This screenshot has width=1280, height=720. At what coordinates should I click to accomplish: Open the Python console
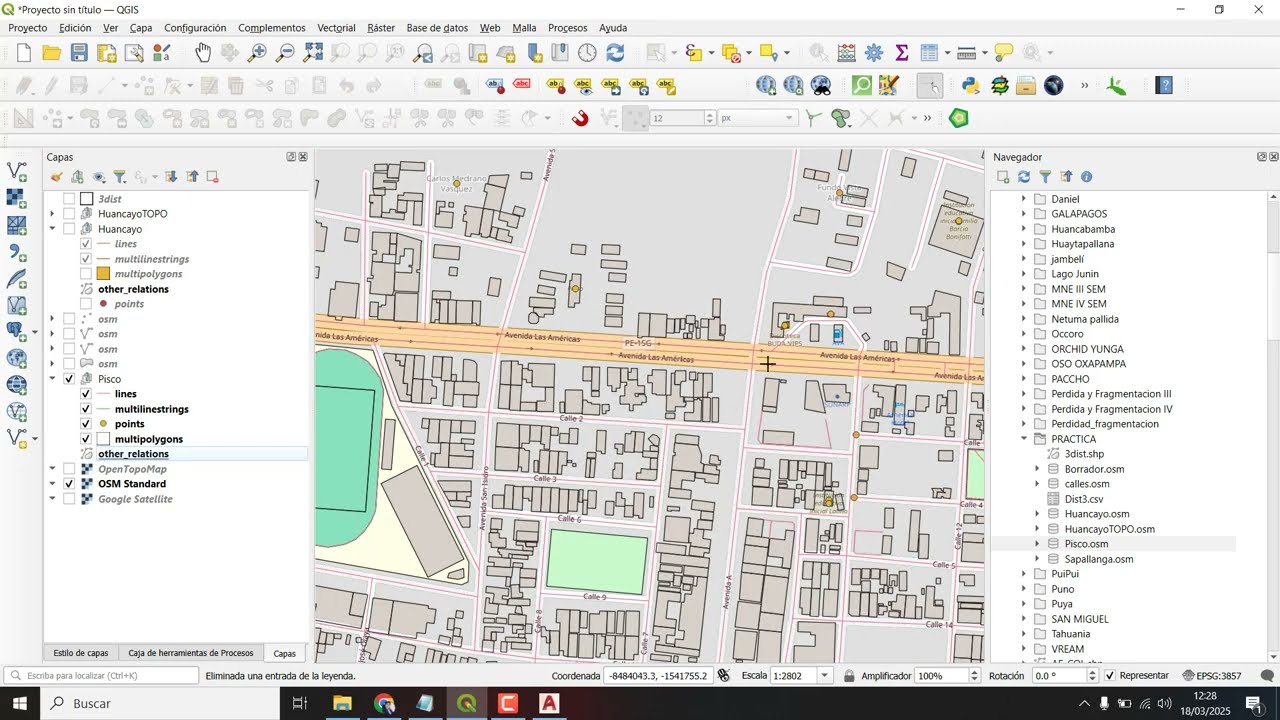[970, 86]
